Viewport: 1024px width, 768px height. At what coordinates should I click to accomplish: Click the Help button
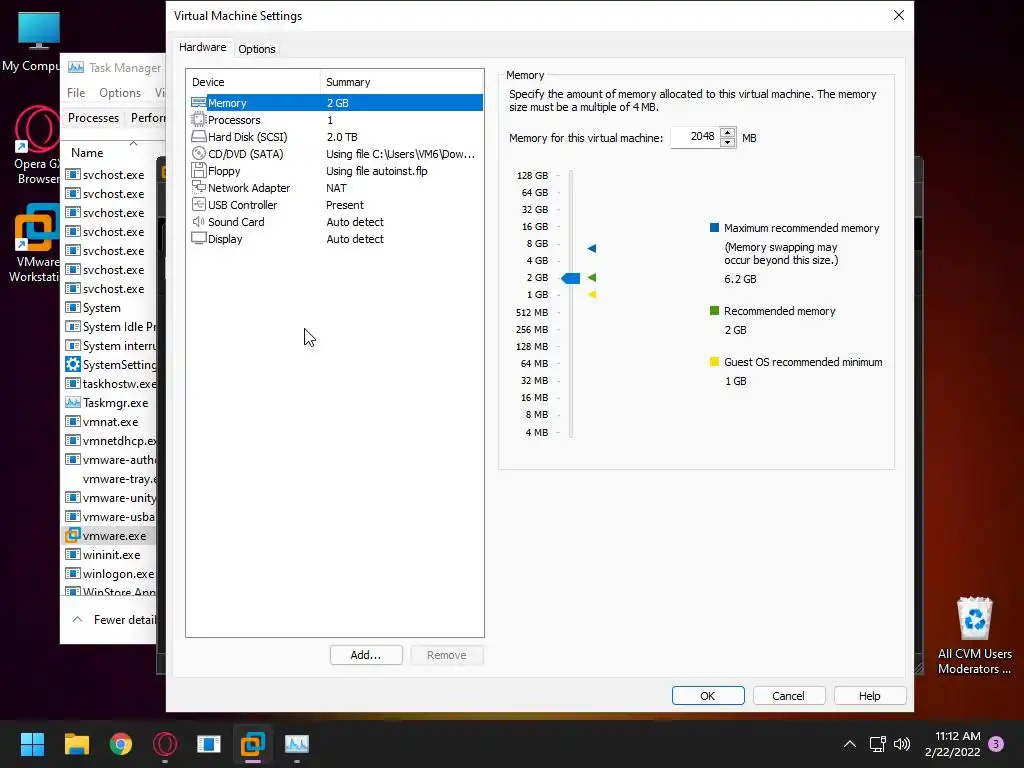(x=869, y=696)
